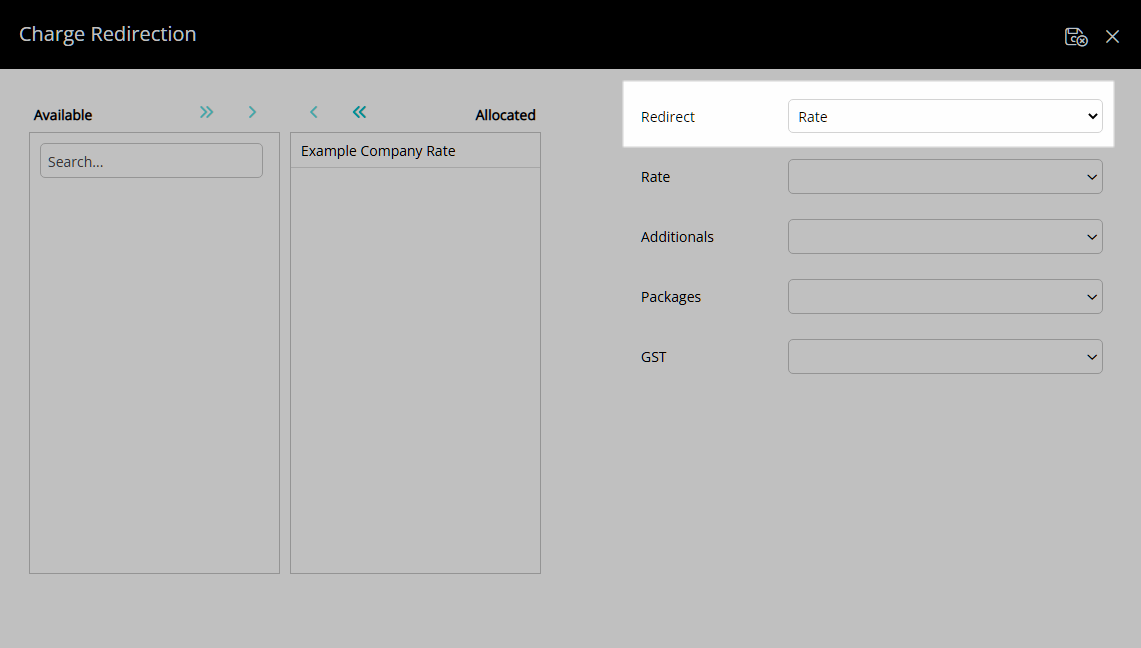Click the Search field in Available list
Viewport: 1141px width, 648px height.
(151, 161)
